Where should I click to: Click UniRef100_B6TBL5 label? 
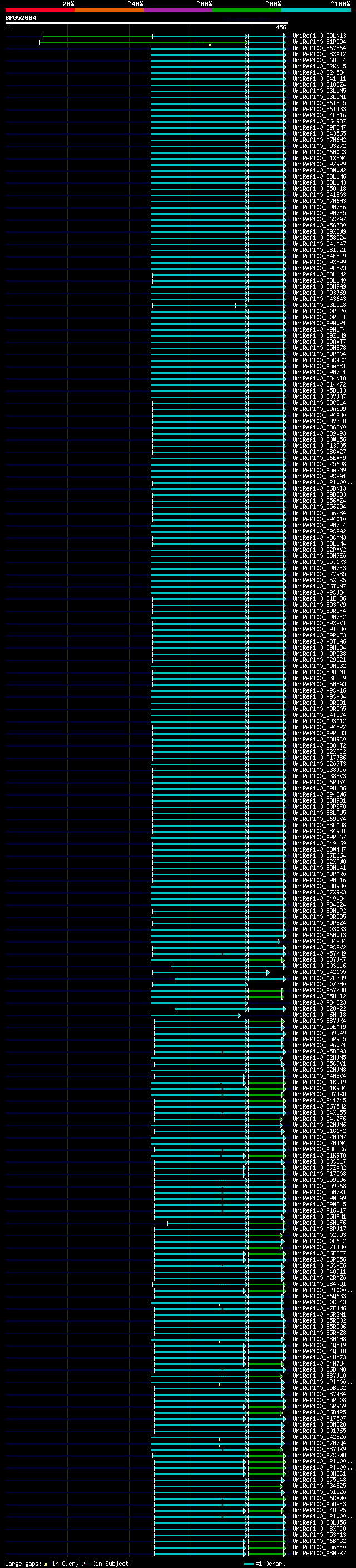pyautogui.click(x=319, y=103)
